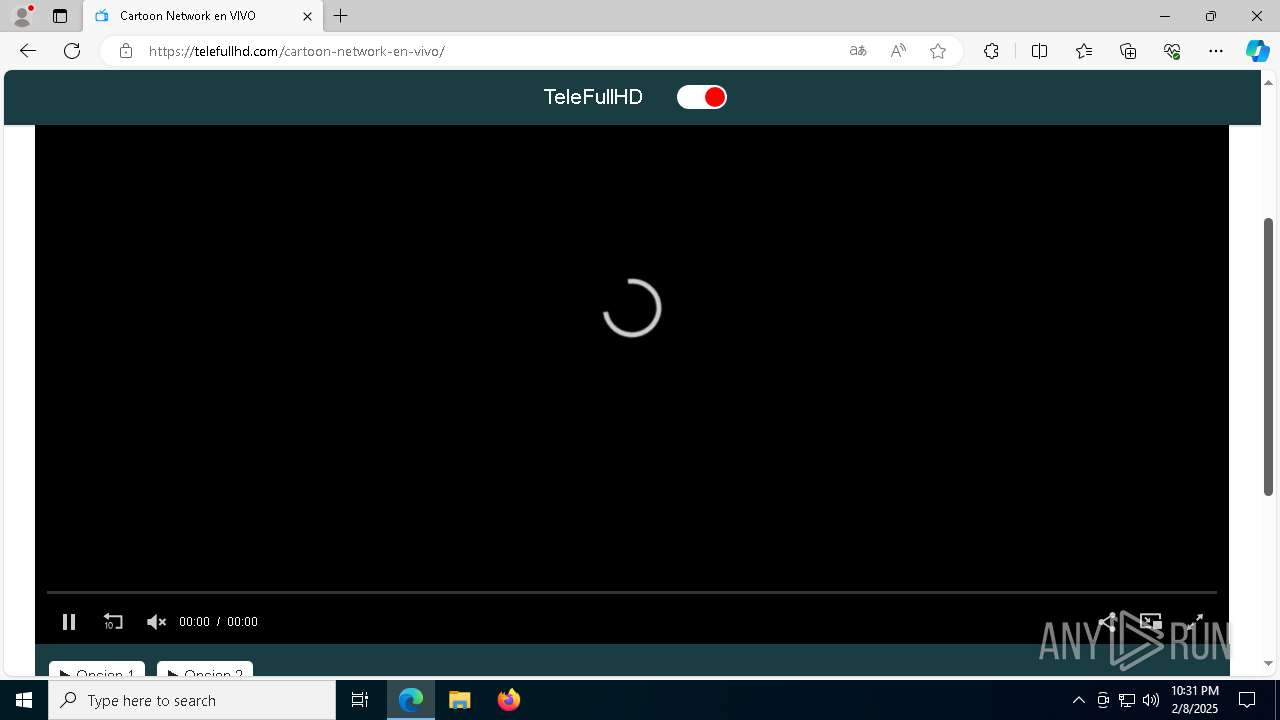Enable picture-in-picture mode on player

[1150, 622]
